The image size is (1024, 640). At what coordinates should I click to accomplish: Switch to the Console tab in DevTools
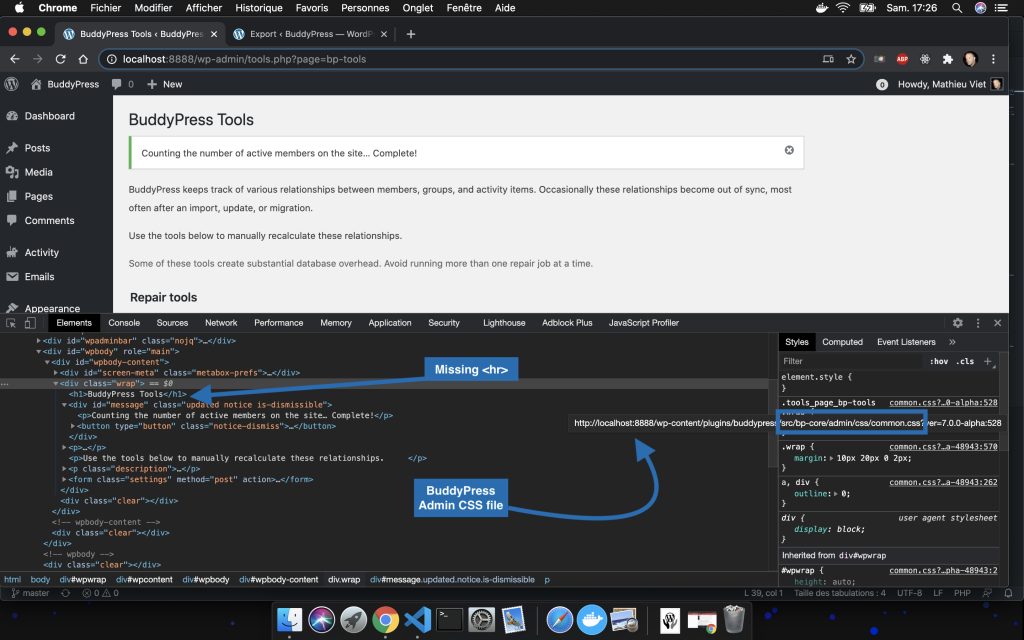(x=124, y=323)
